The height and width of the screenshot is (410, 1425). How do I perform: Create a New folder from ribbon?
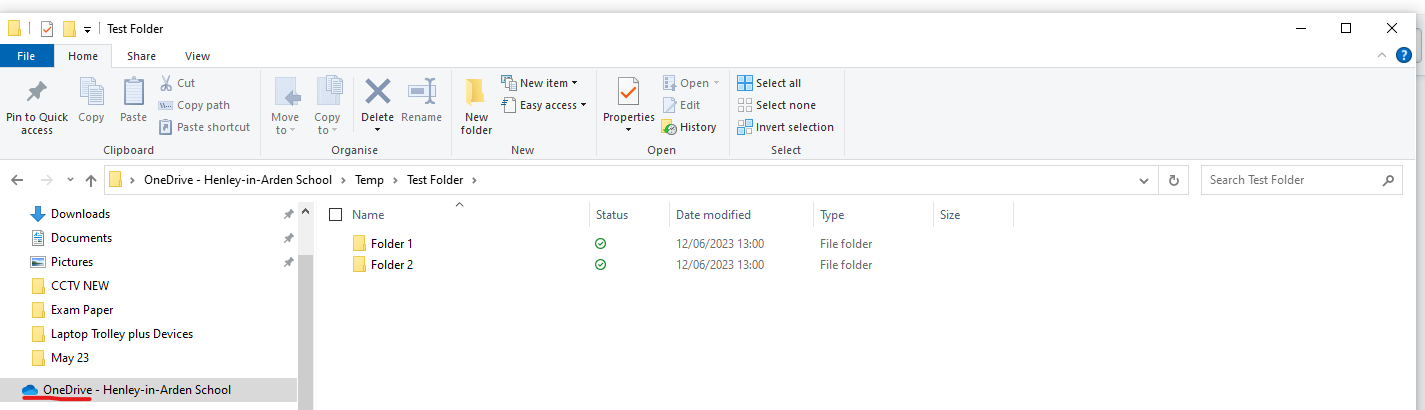tap(476, 105)
